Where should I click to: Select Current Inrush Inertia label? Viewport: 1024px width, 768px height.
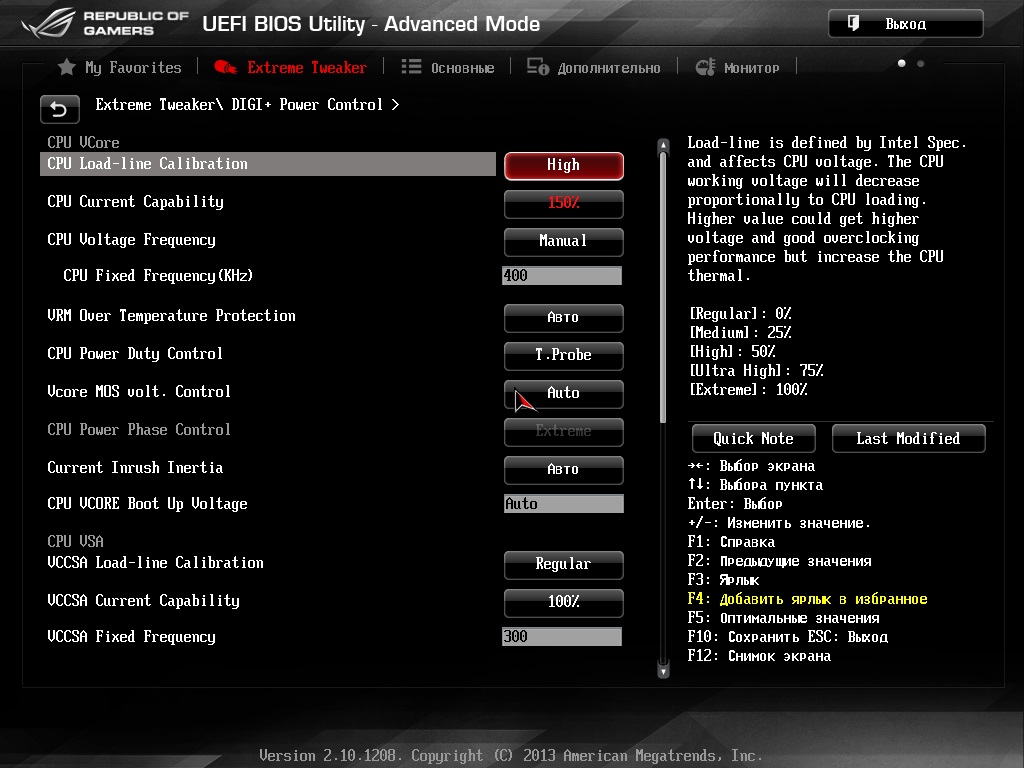click(x=135, y=468)
